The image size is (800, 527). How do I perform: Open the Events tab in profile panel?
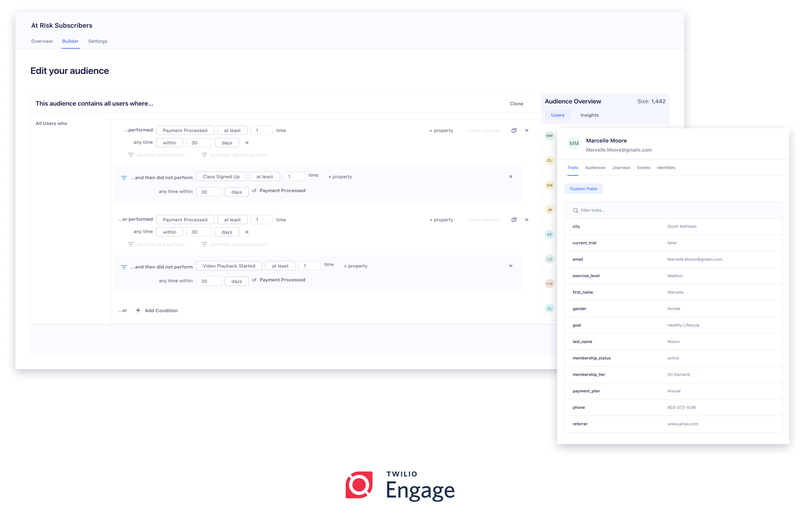pyautogui.click(x=643, y=168)
